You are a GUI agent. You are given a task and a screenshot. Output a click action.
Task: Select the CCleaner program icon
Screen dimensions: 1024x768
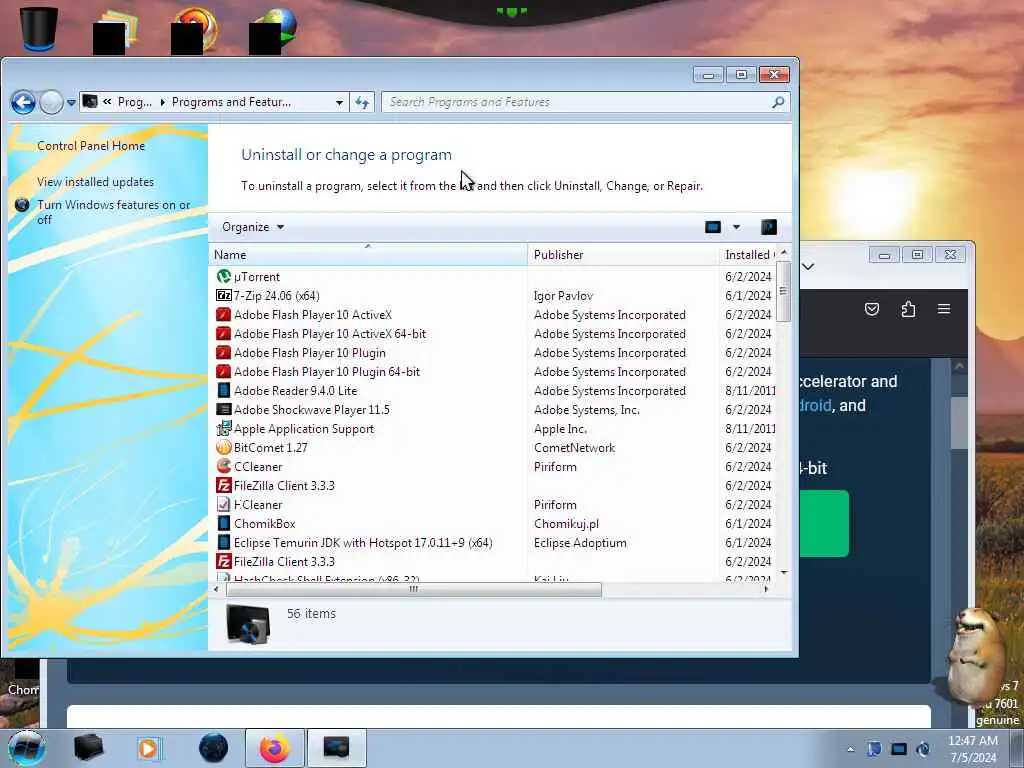coord(223,466)
